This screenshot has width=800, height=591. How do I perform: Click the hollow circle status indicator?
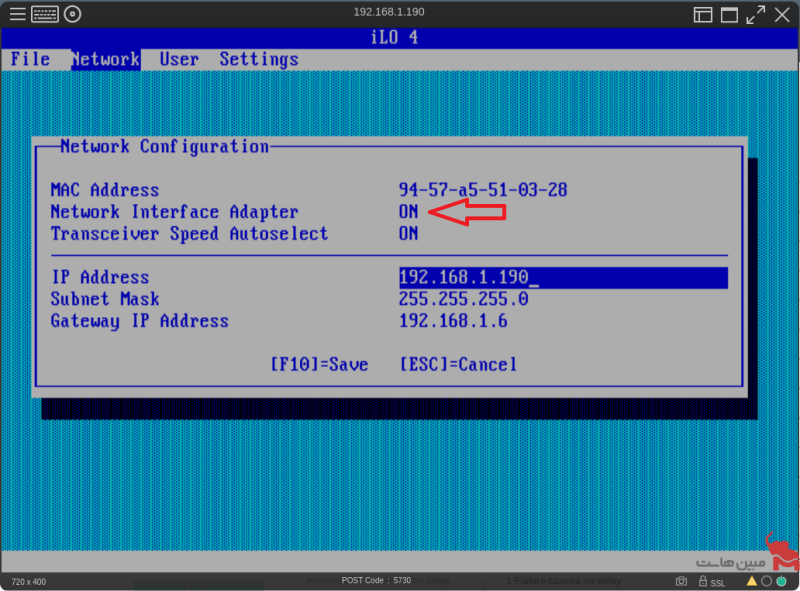[766, 581]
